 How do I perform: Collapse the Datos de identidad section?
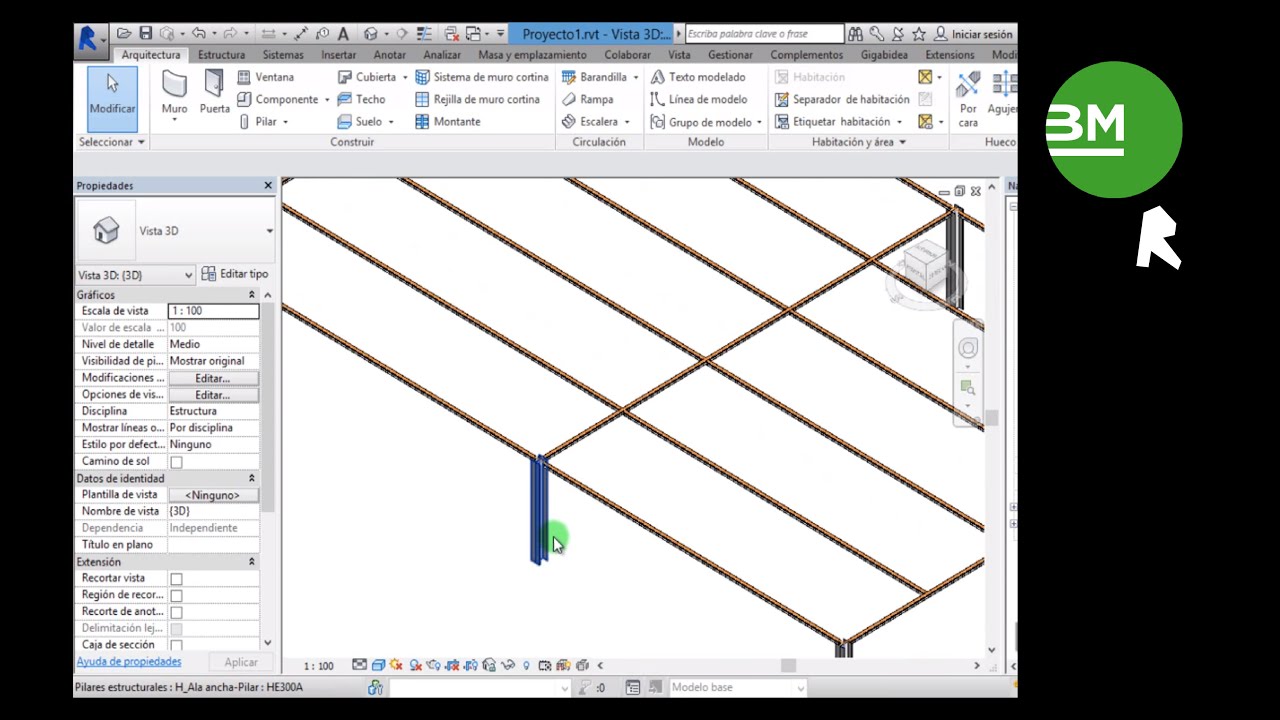pyautogui.click(x=252, y=479)
